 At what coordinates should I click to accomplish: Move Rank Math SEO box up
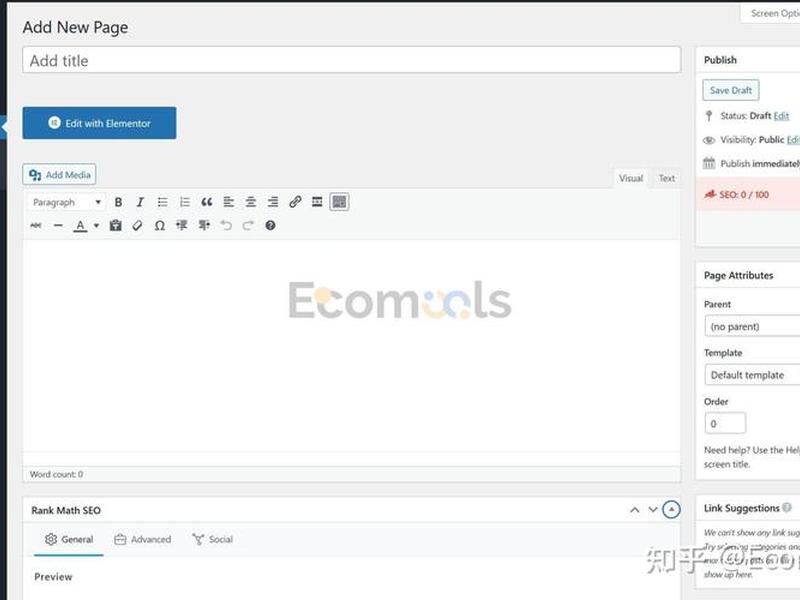tap(634, 510)
